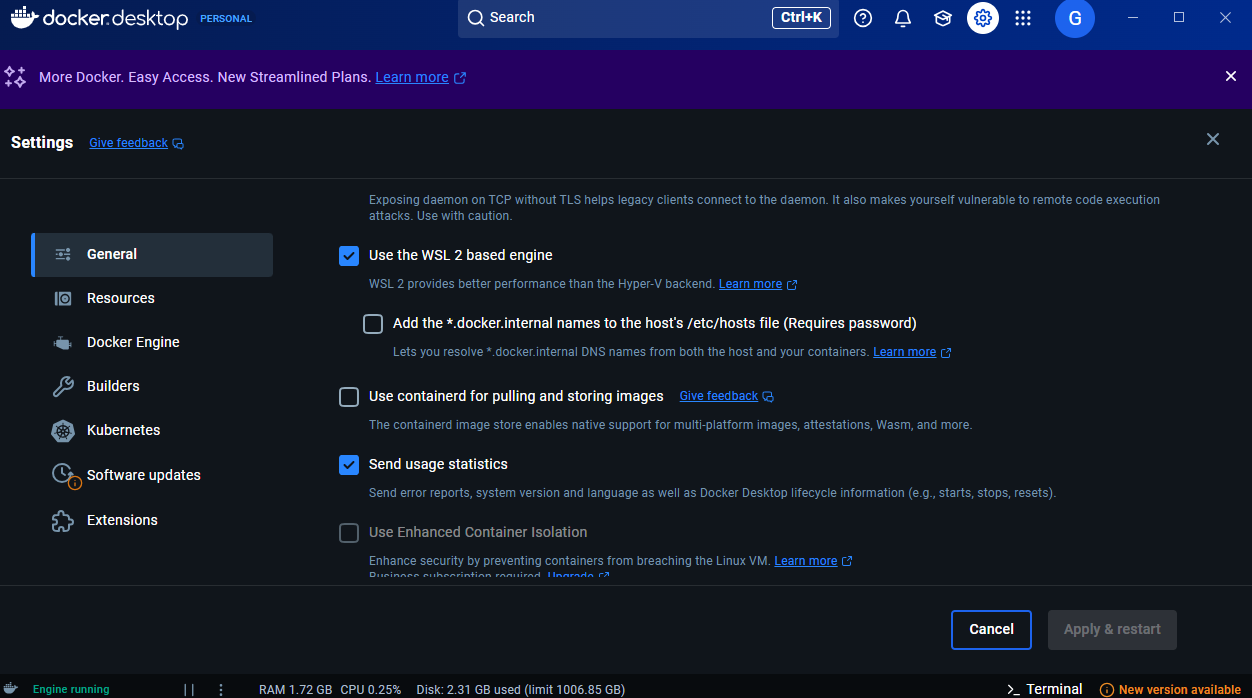Click the Kubernetes helm wheel icon
This screenshot has height=698, width=1252.
pos(63,431)
